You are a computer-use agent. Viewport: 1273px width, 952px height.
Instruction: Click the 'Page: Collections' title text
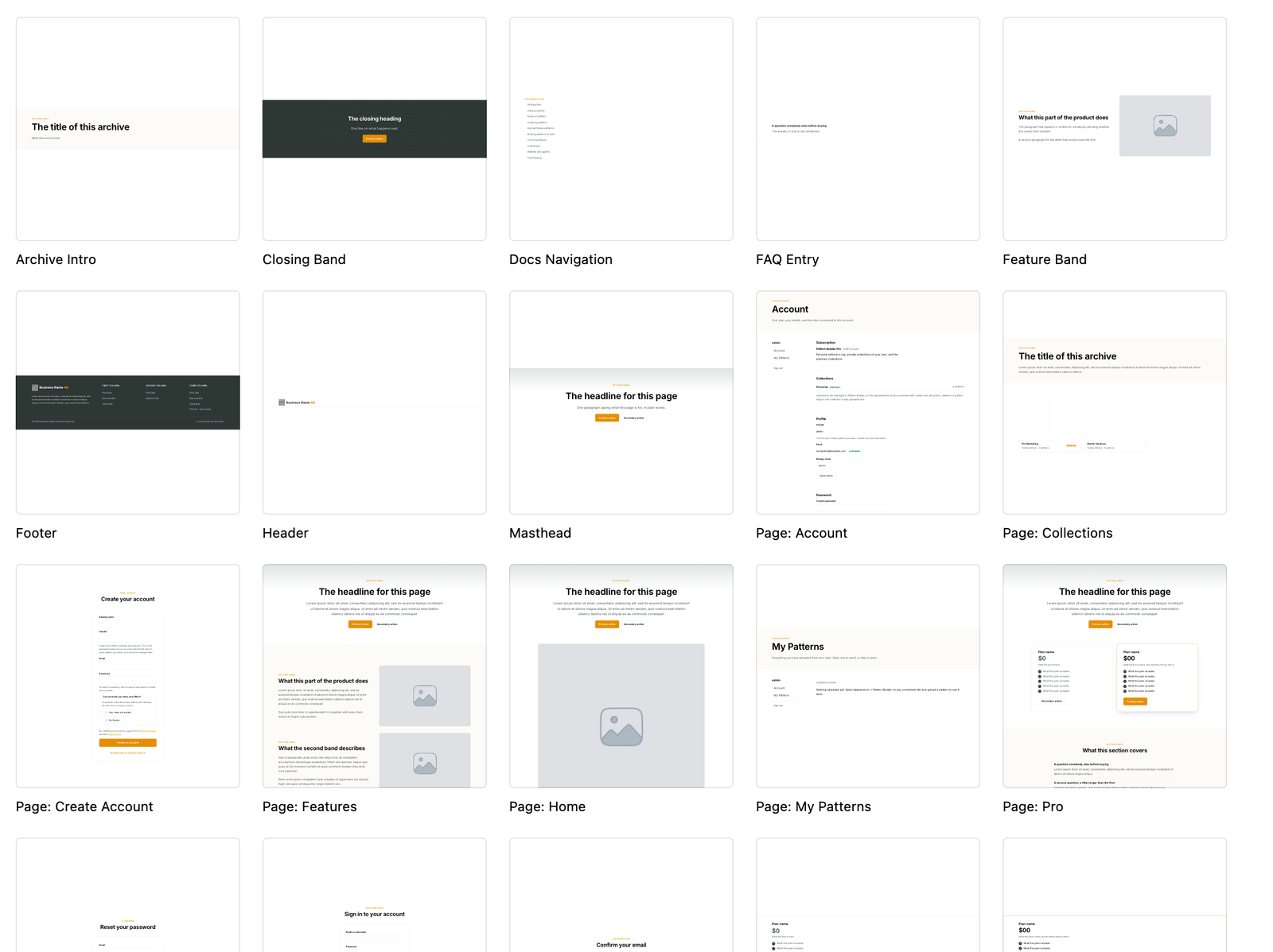(x=1057, y=533)
